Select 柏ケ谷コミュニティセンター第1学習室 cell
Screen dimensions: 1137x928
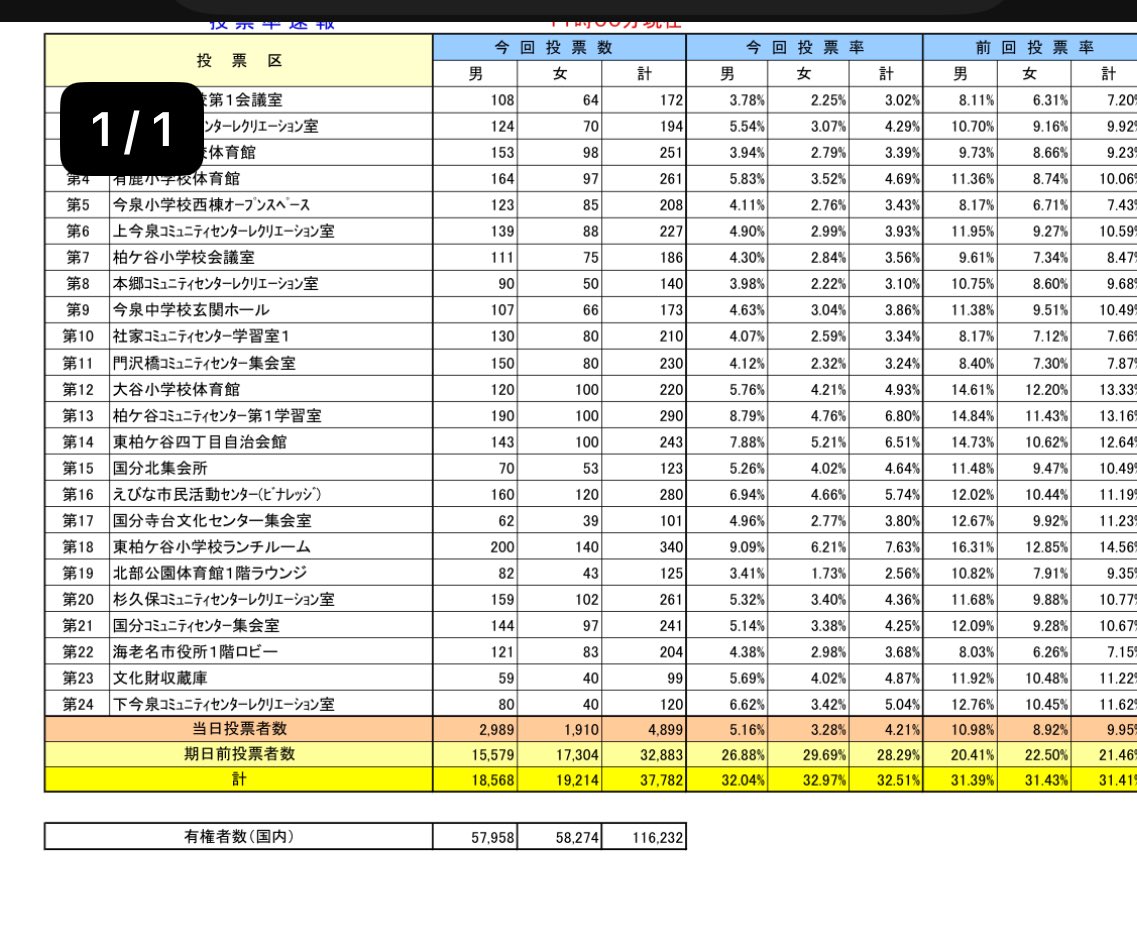271,415
